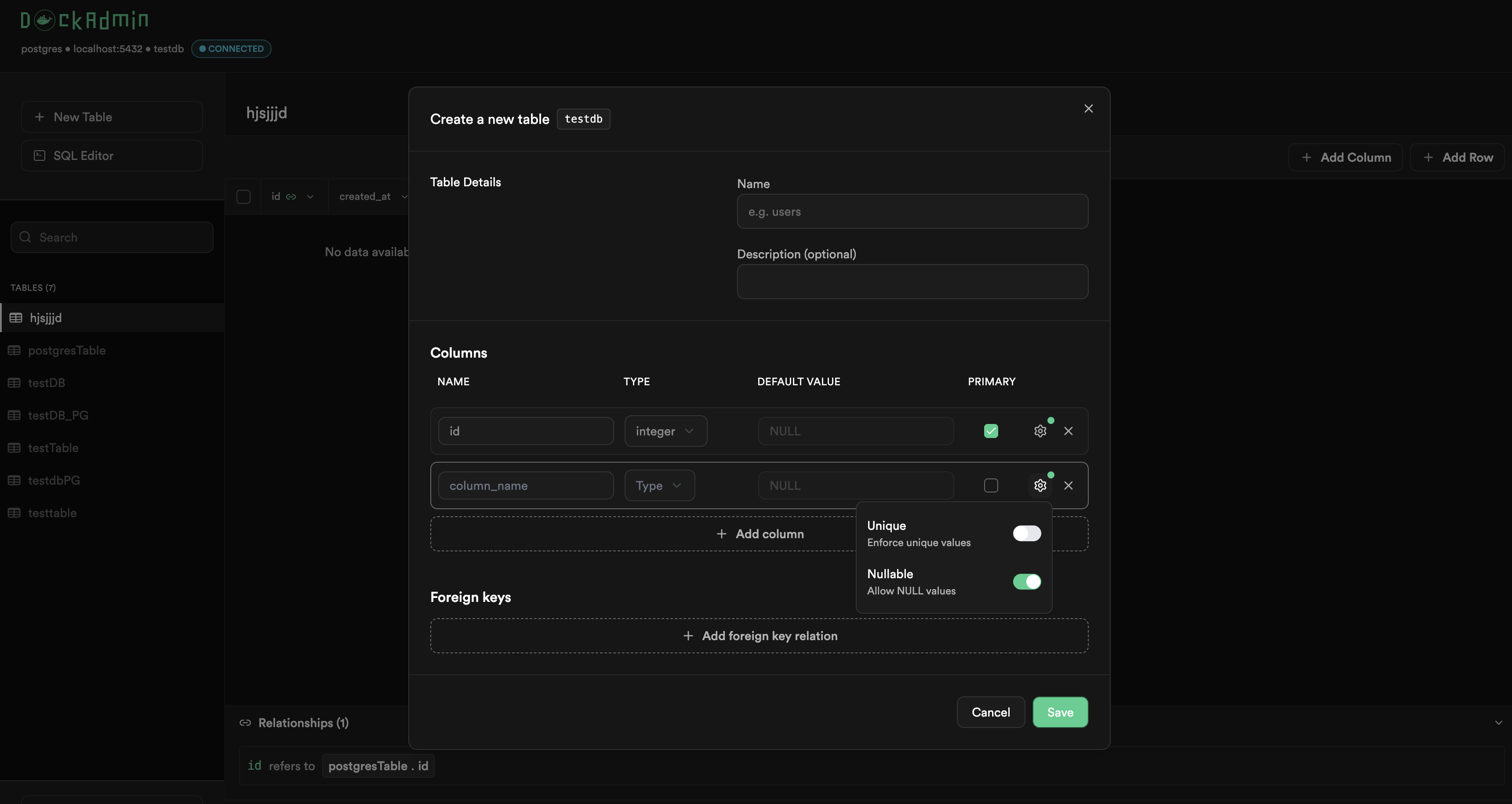Click the search magnifier icon
Viewport: 1512px width, 804px height.
25,237
